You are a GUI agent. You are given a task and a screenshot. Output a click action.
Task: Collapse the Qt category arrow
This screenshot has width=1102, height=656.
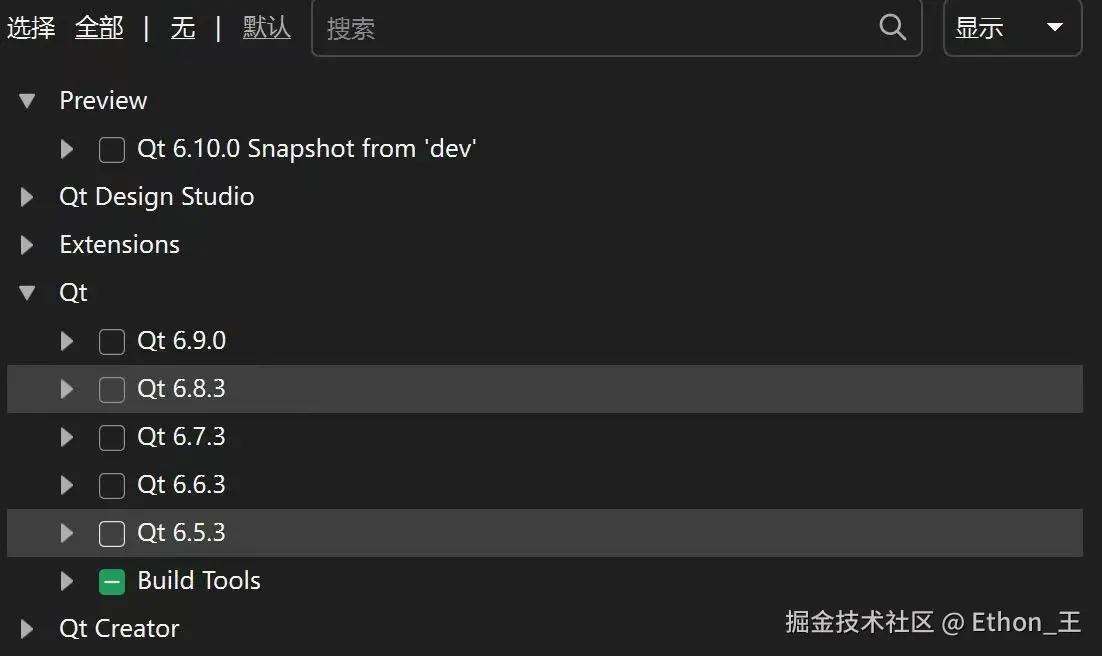[x=27, y=292]
